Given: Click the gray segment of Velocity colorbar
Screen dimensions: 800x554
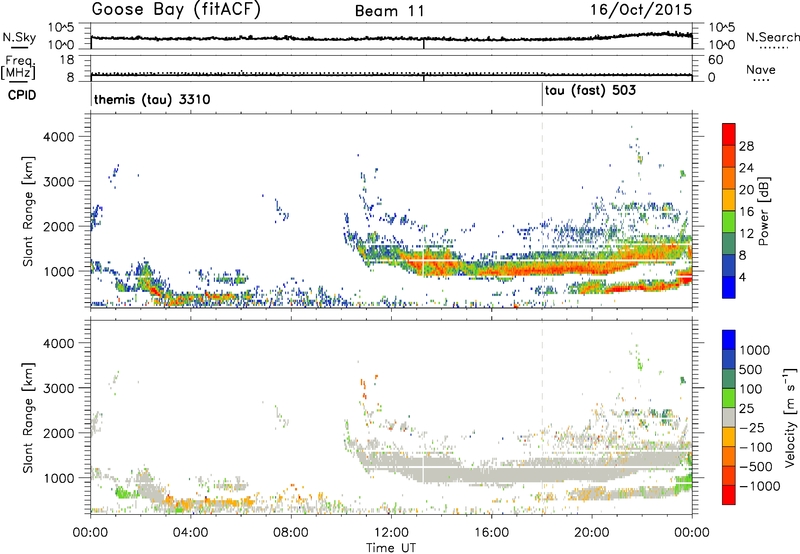Looking at the screenshot, I should click(x=729, y=418).
